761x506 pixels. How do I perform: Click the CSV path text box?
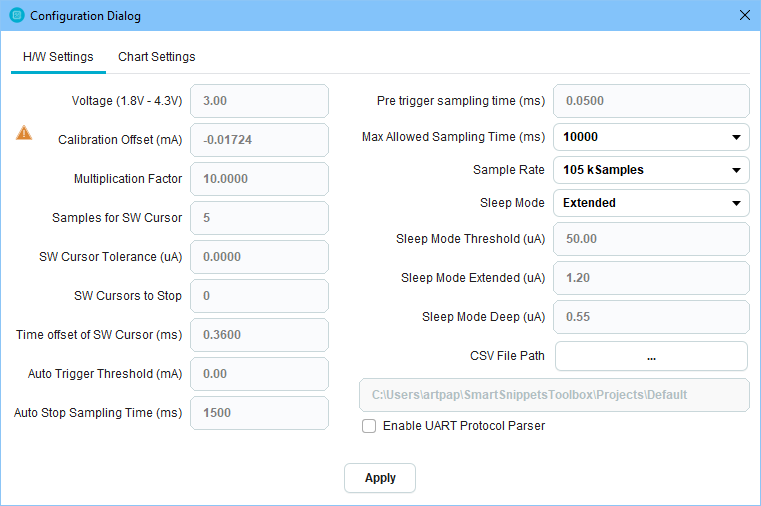pyautogui.click(x=554, y=395)
